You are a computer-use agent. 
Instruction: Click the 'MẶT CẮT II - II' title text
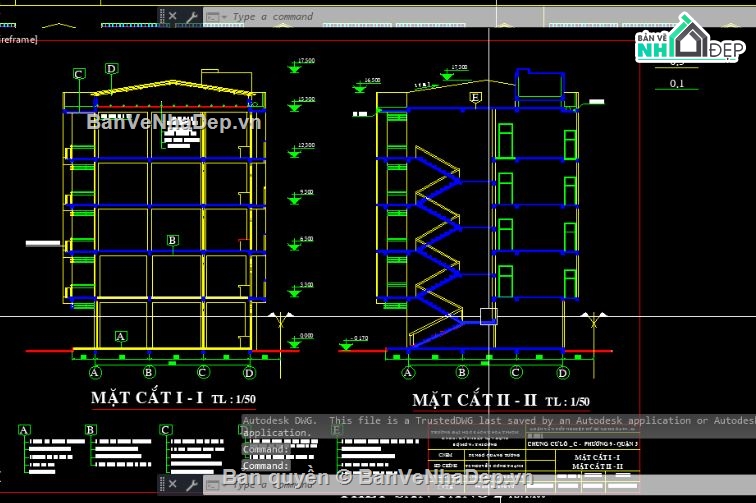point(476,400)
